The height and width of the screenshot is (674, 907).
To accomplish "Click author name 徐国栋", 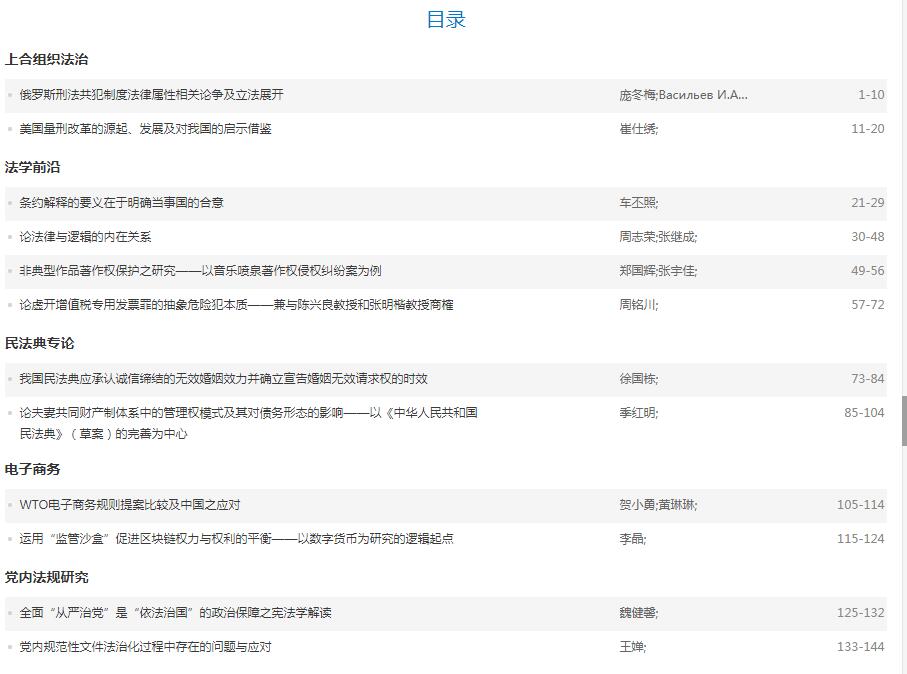I will pyautogui.click(x=637, y=379).
